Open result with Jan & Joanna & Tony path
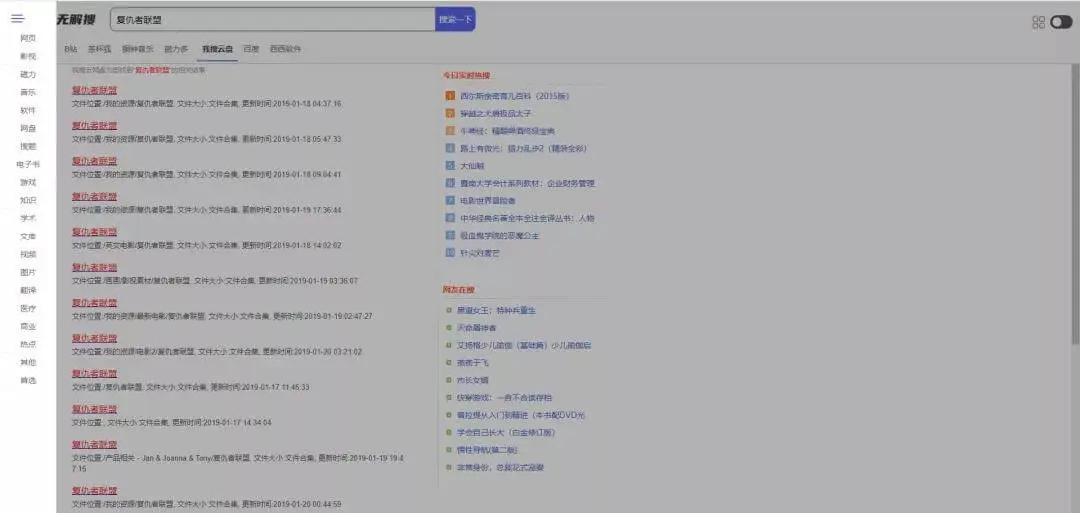 (94, 444)
